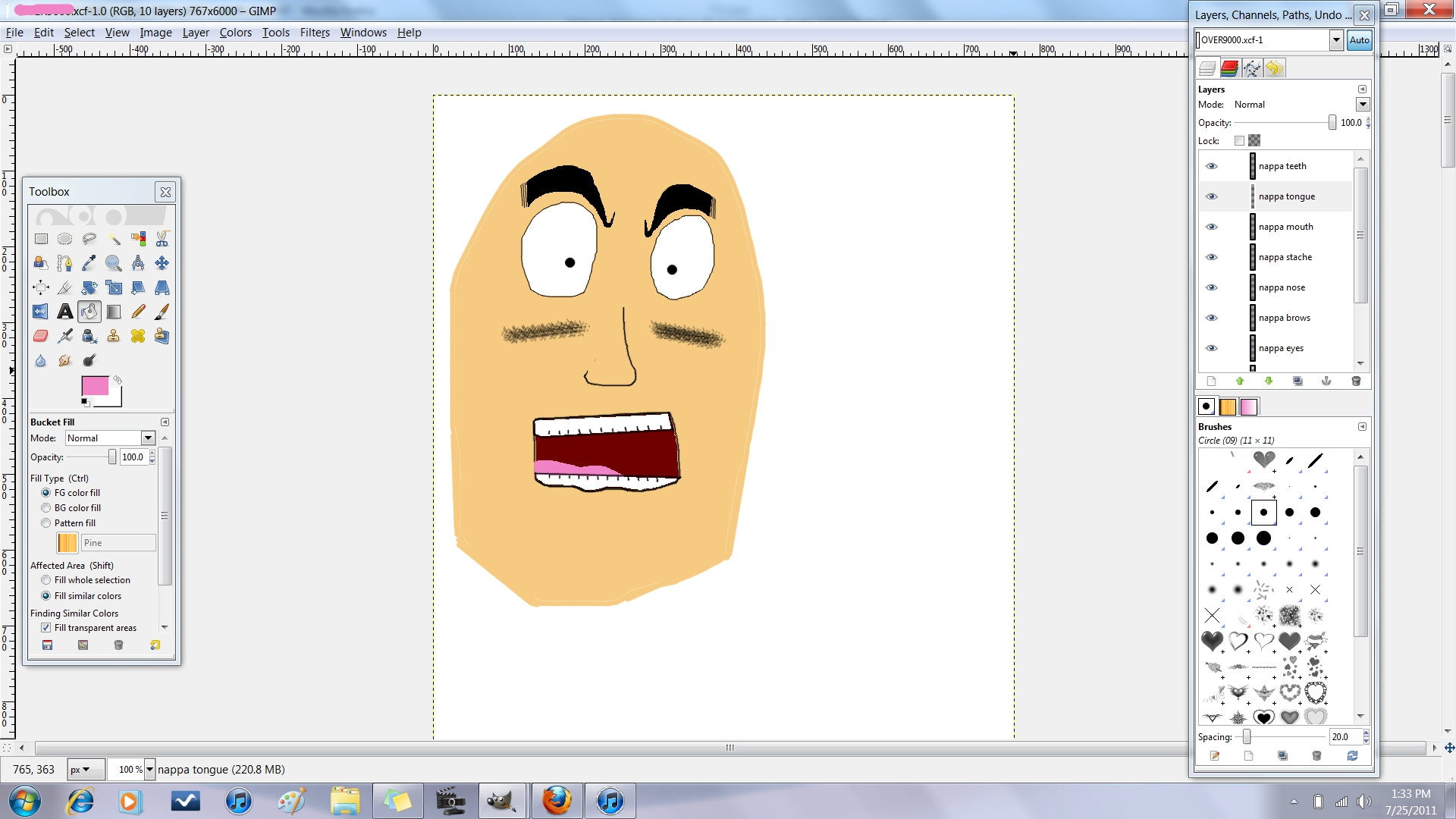Select the Color Picker eyedropper tool

click(x=89, y=263)
